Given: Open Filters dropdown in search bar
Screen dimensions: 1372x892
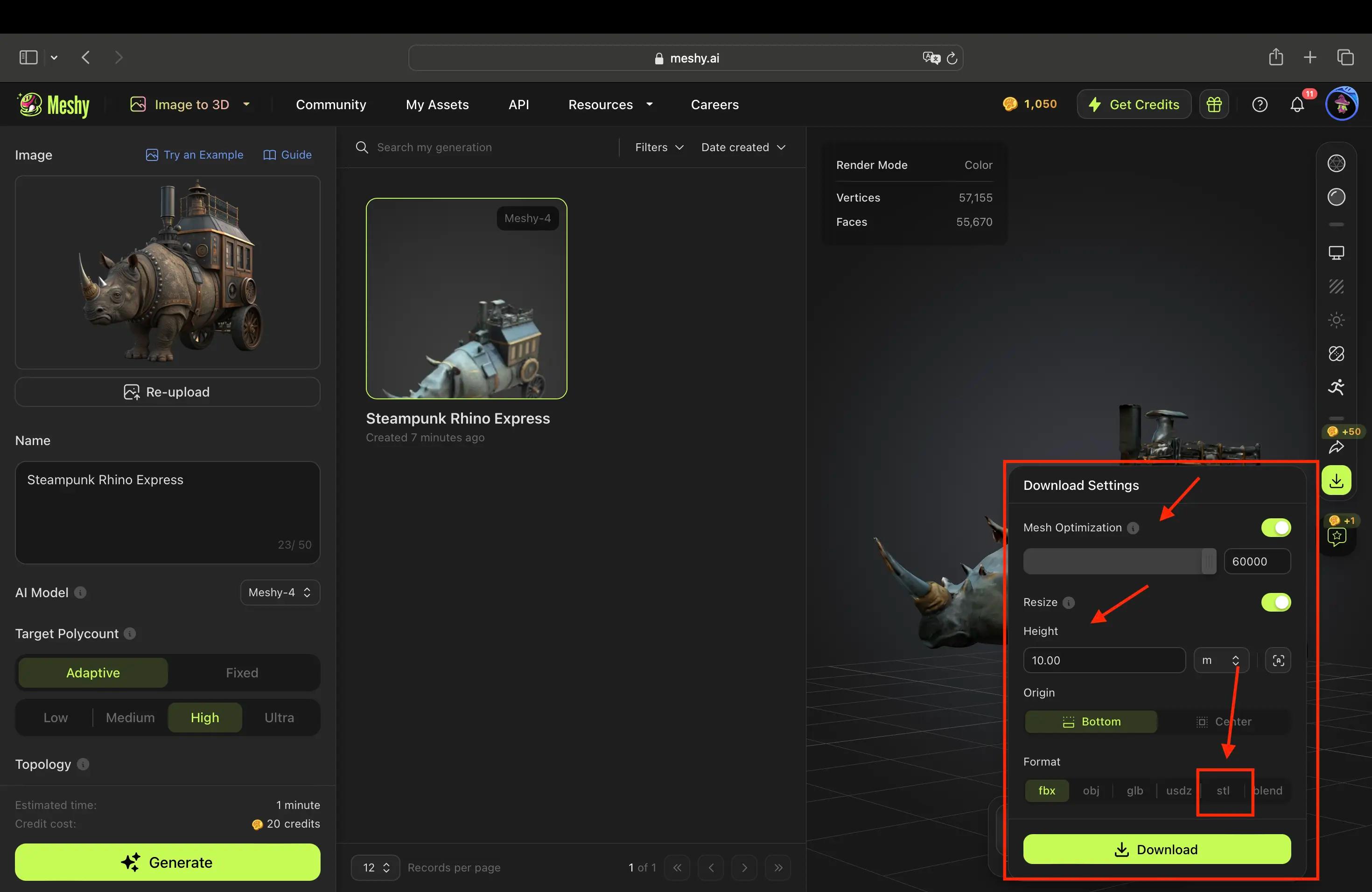Looking at the screenshot, I should [656, 147].
